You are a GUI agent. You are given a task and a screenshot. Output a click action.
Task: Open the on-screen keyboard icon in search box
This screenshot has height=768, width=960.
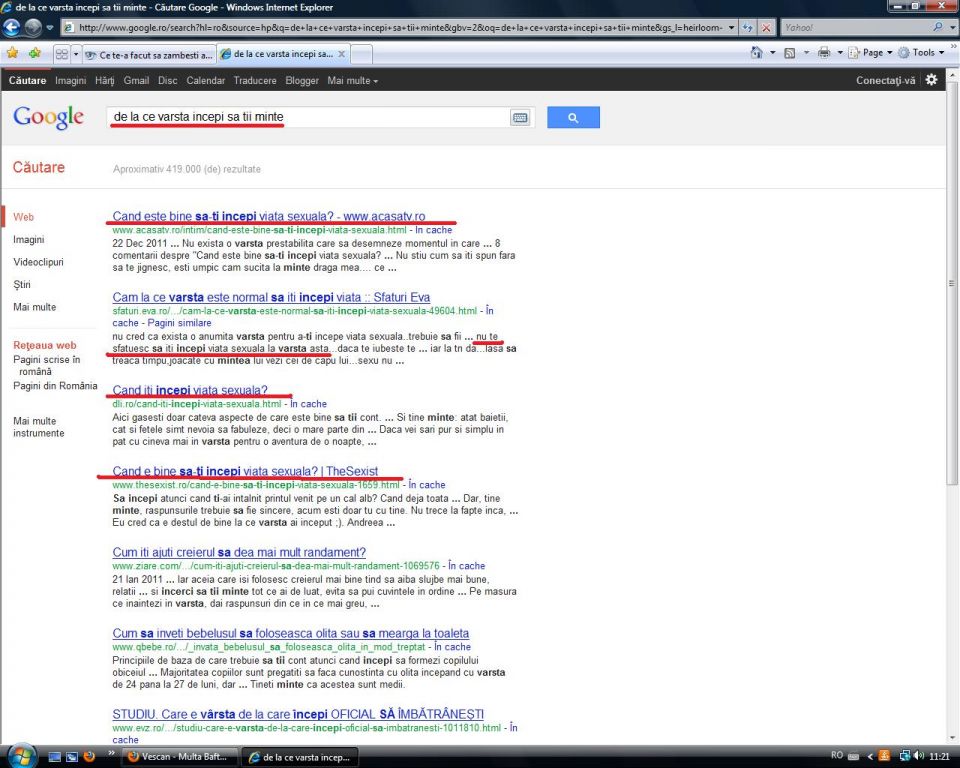[x=520, y=118]
